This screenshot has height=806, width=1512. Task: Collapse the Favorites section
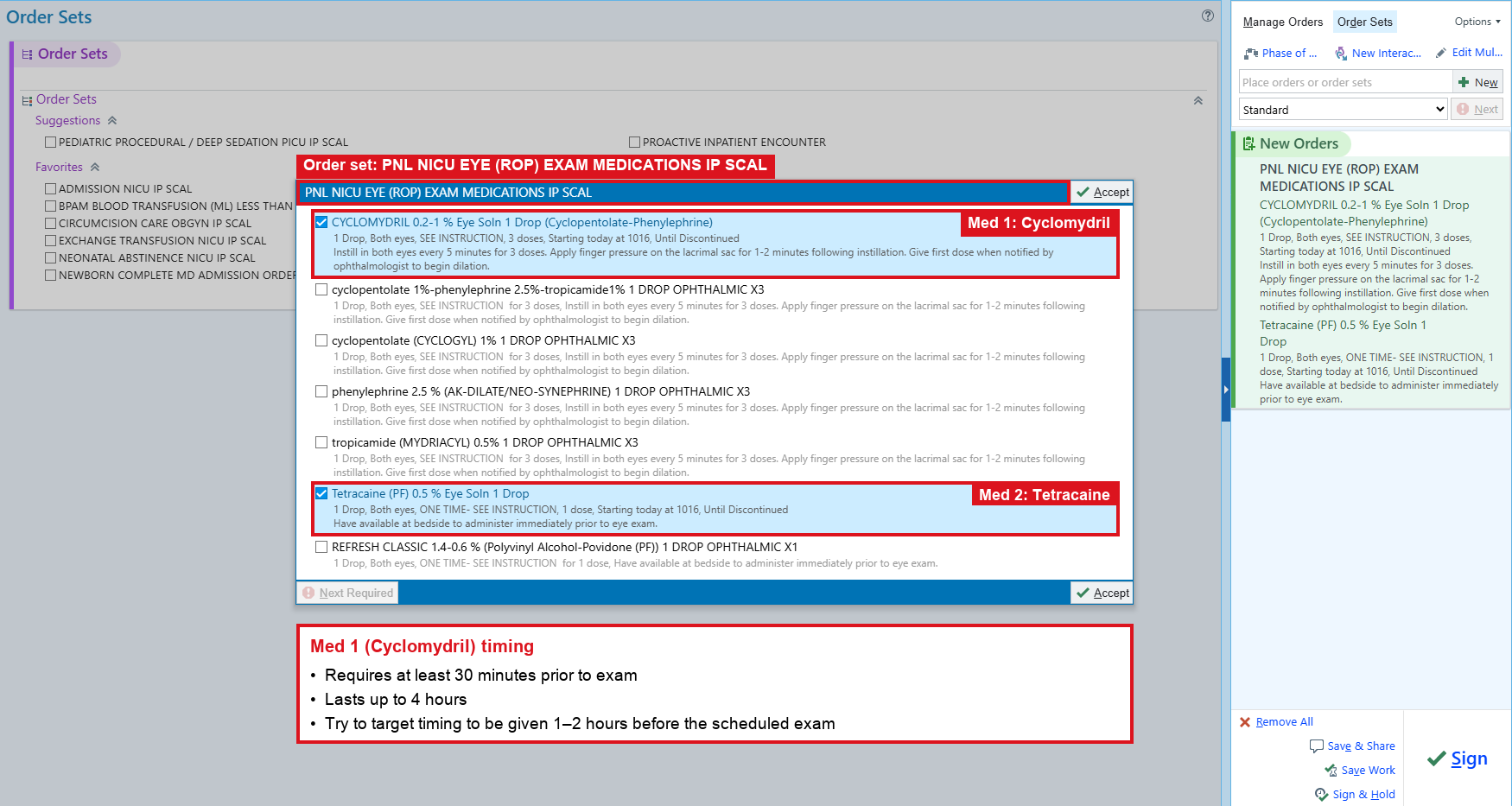95,168
